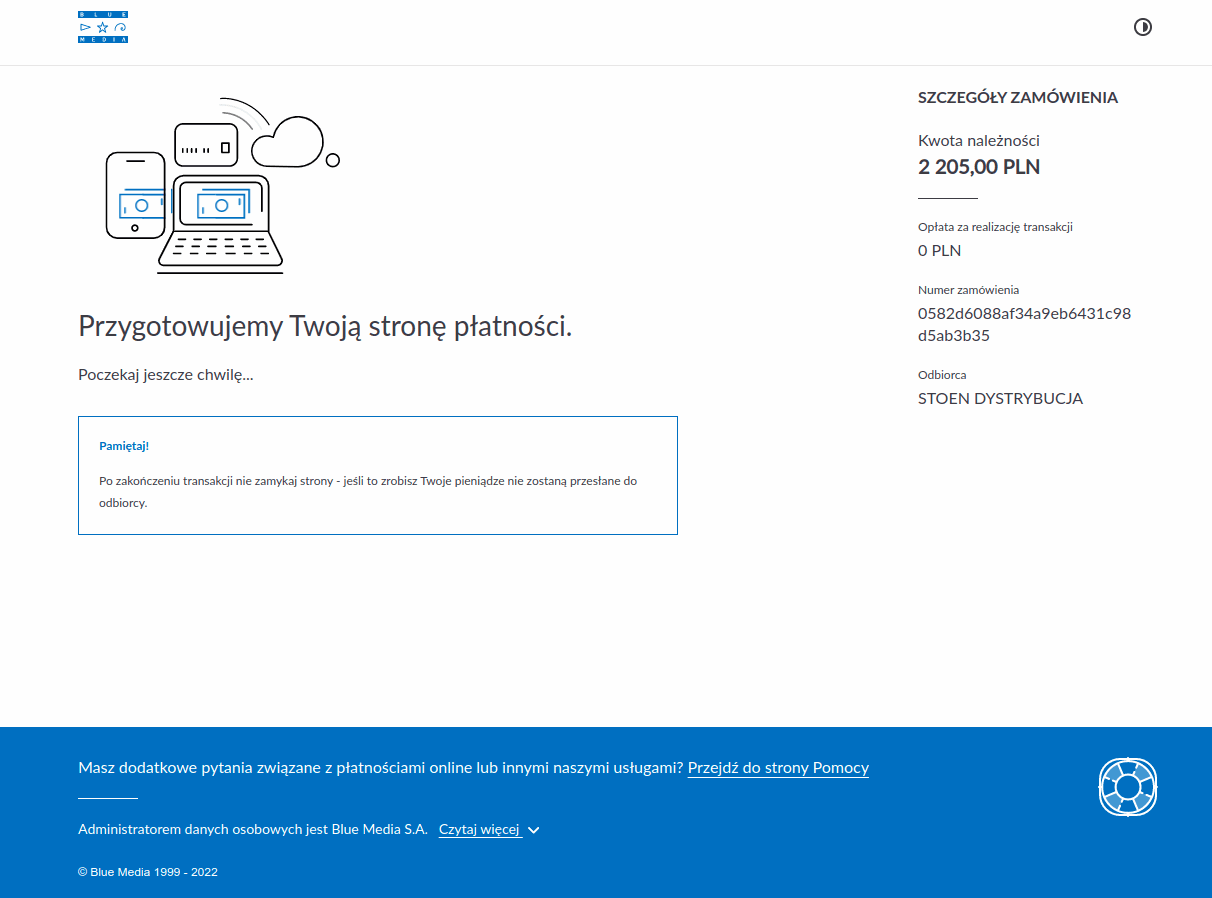The image size is (1212, 898).
Task: Open help via the lifebuoy icon
Action: click(x=1127, y=786)
